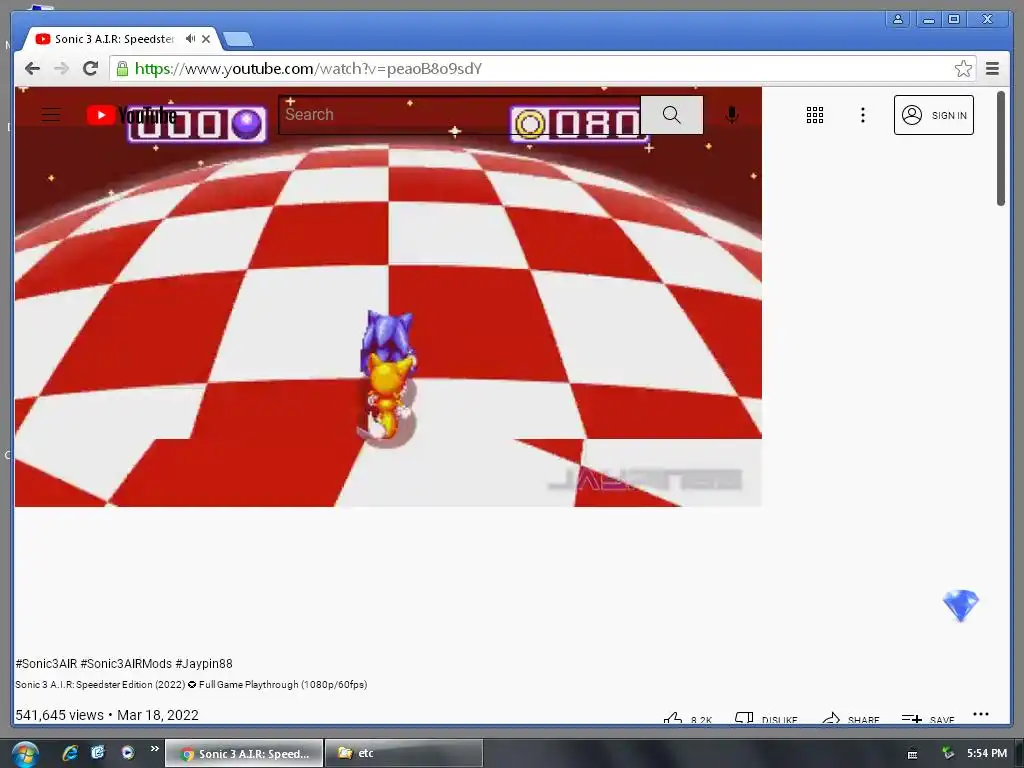Screen dimensions: 1024x768
Task: Select the Sonic 3 A.I.R: Speedster tab
Action: pos(114,39)
